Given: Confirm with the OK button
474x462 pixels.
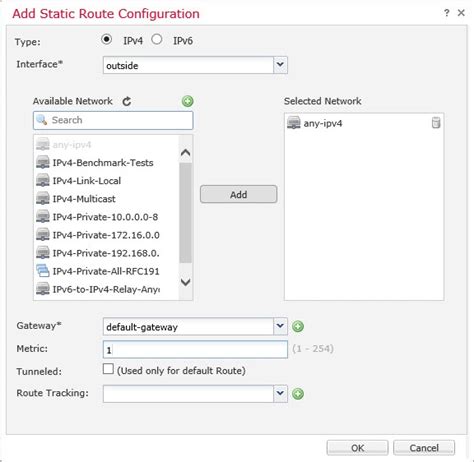Looking at the screenshot, I should [x=357, y=448].
